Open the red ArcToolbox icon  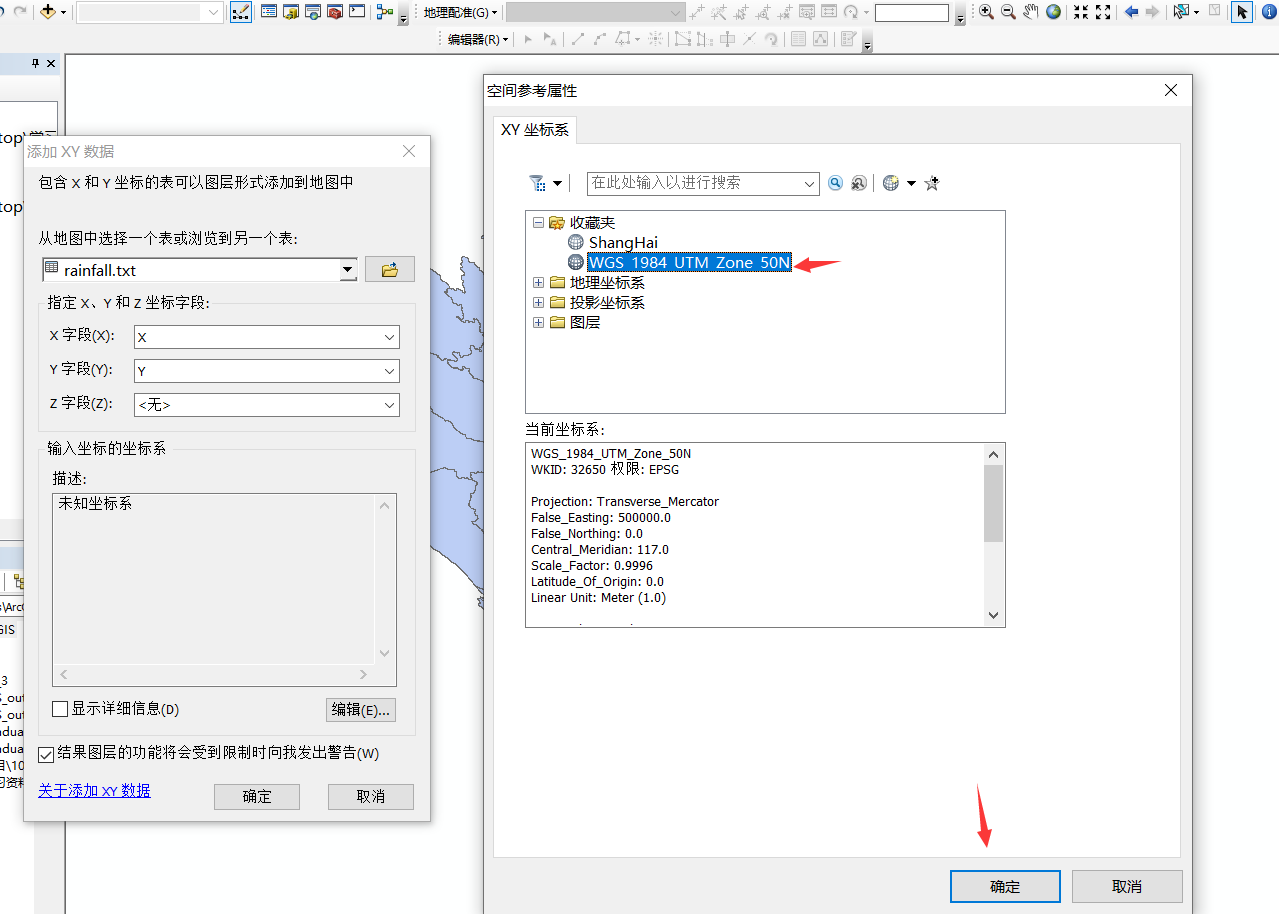(335, 12)
